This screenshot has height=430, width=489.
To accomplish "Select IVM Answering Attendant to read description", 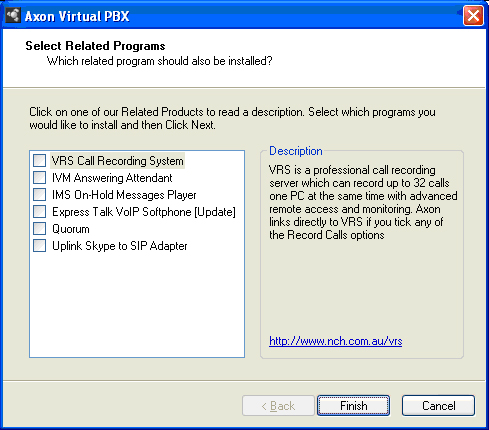I will (x=112, y=178).
